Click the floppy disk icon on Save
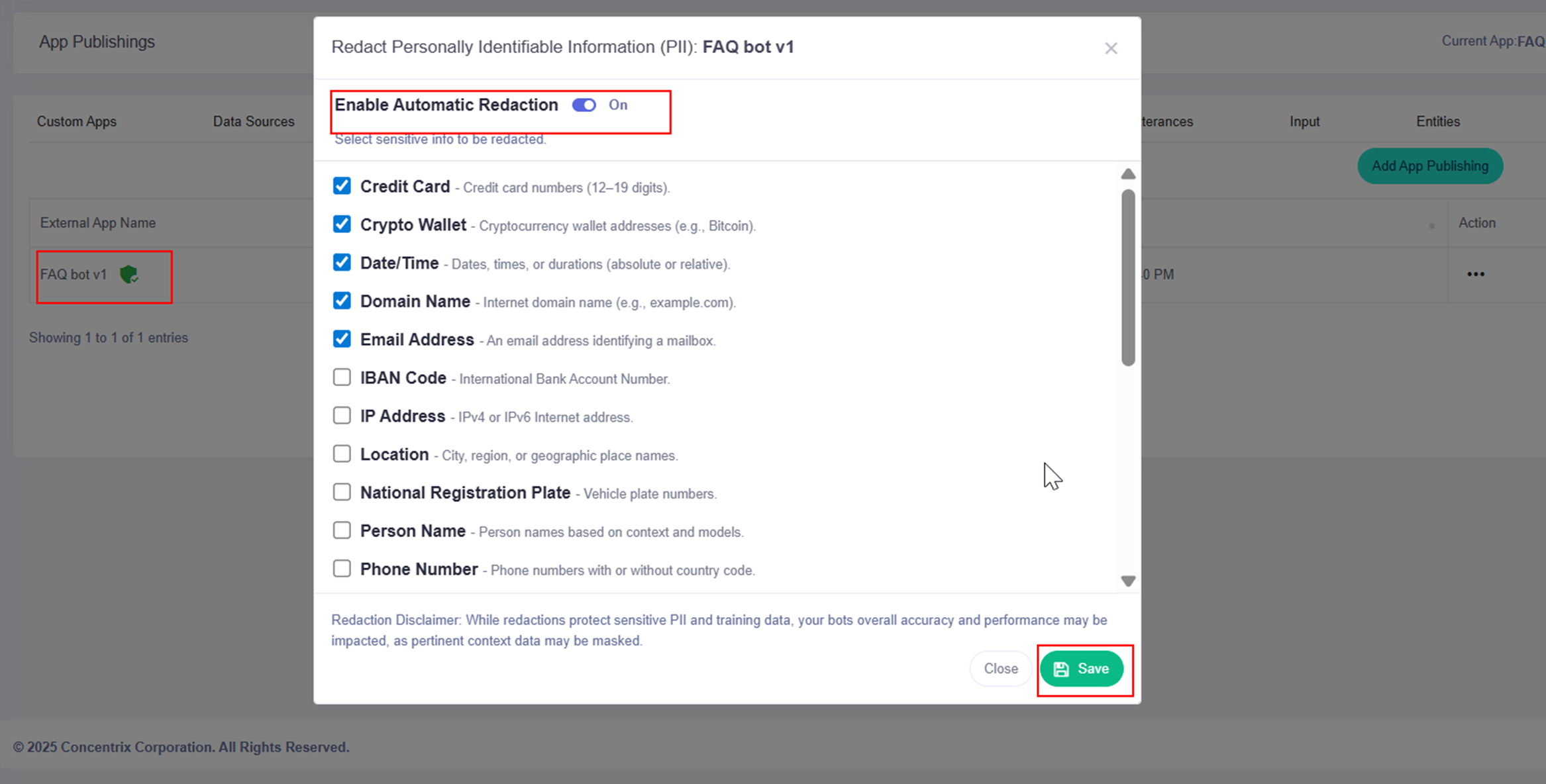 tap(1061, 669)
